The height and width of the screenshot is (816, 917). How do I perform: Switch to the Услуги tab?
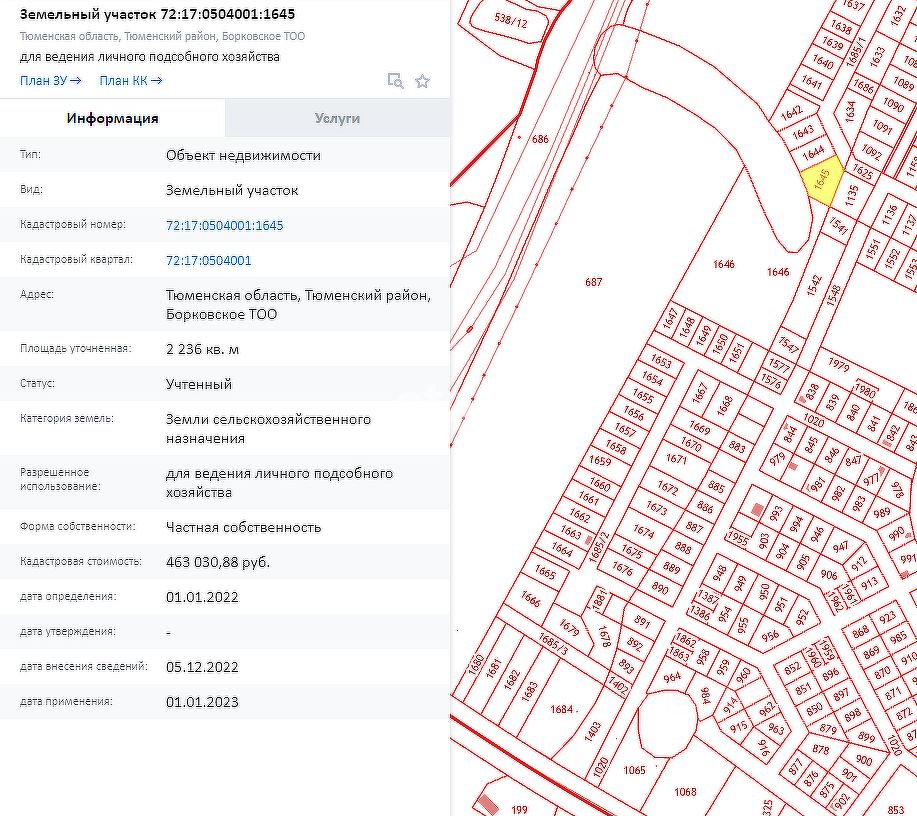337,118
